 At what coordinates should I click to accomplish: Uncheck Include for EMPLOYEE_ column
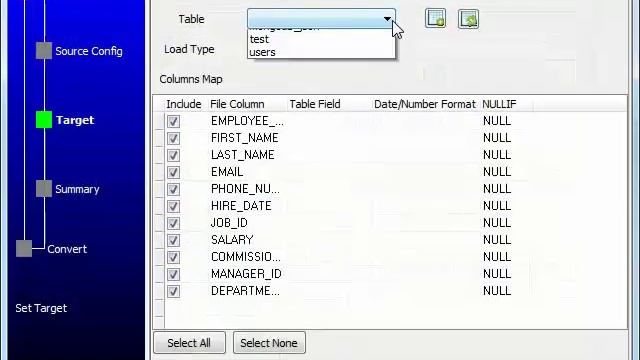[x=173, y=121]
